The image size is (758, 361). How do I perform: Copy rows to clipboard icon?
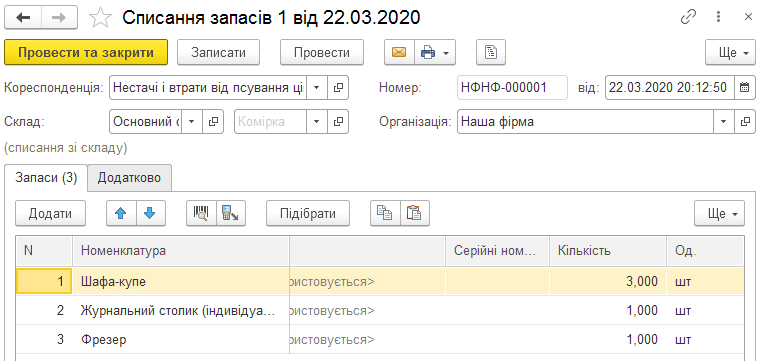click(x=385, y=213)
